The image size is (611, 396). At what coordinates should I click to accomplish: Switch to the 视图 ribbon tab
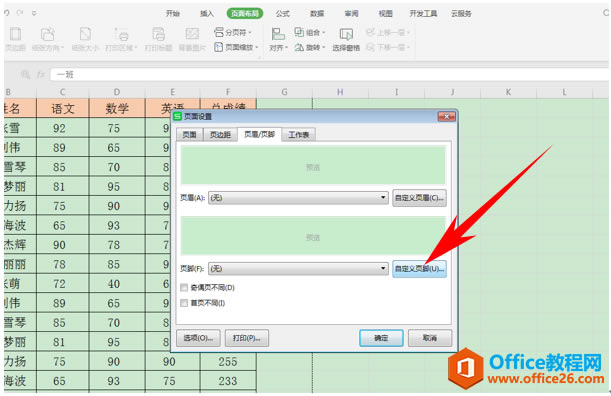coord(385,14)
